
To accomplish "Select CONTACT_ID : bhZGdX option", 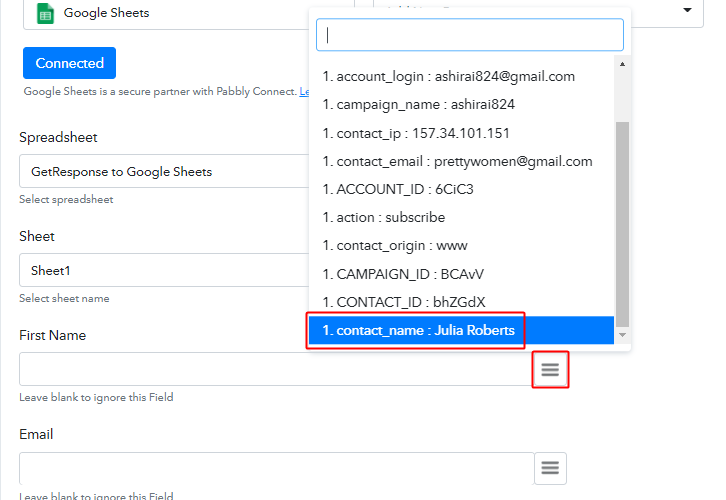I will 461,302.
